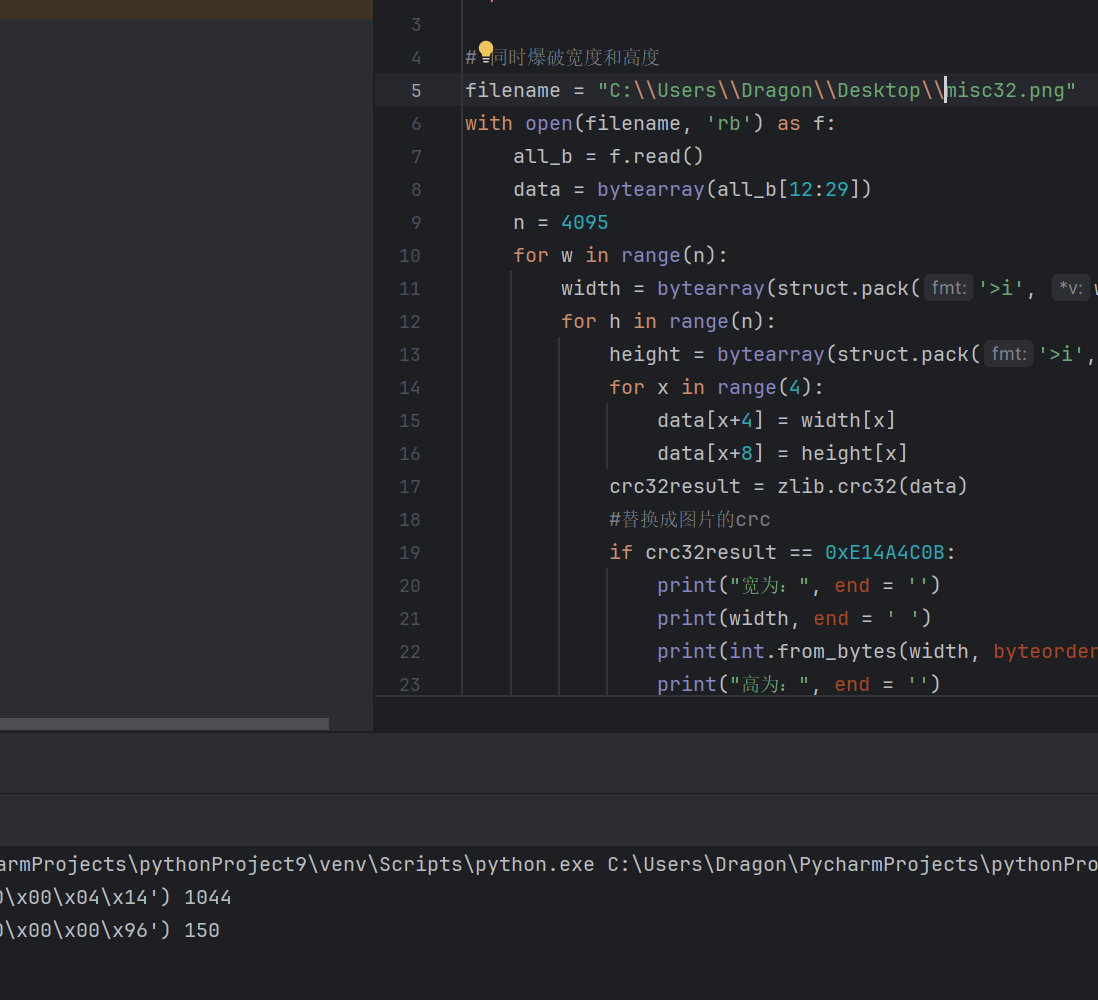Click the horizontal scrollbar in the left panel
Image resolution: width=1098 pixels, height=1000 pixels.
[164, 723]
